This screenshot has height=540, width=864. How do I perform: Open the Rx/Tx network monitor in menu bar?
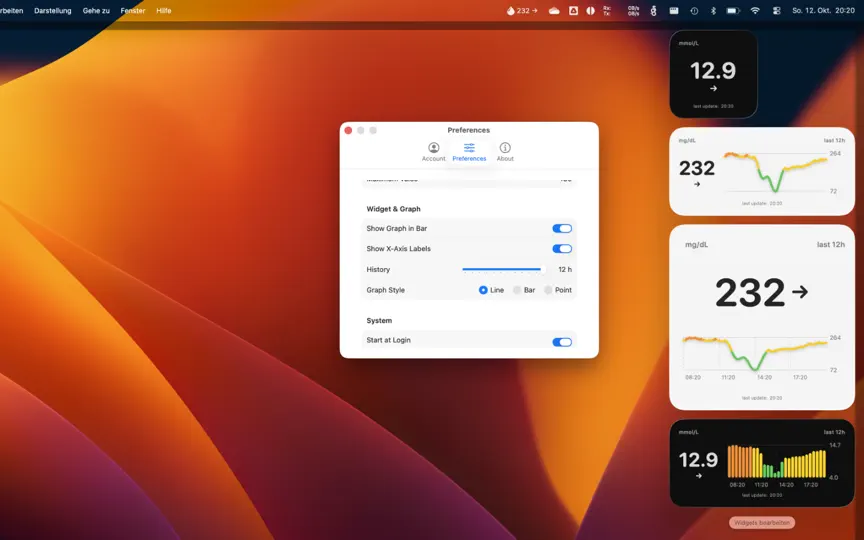point(607,10)
